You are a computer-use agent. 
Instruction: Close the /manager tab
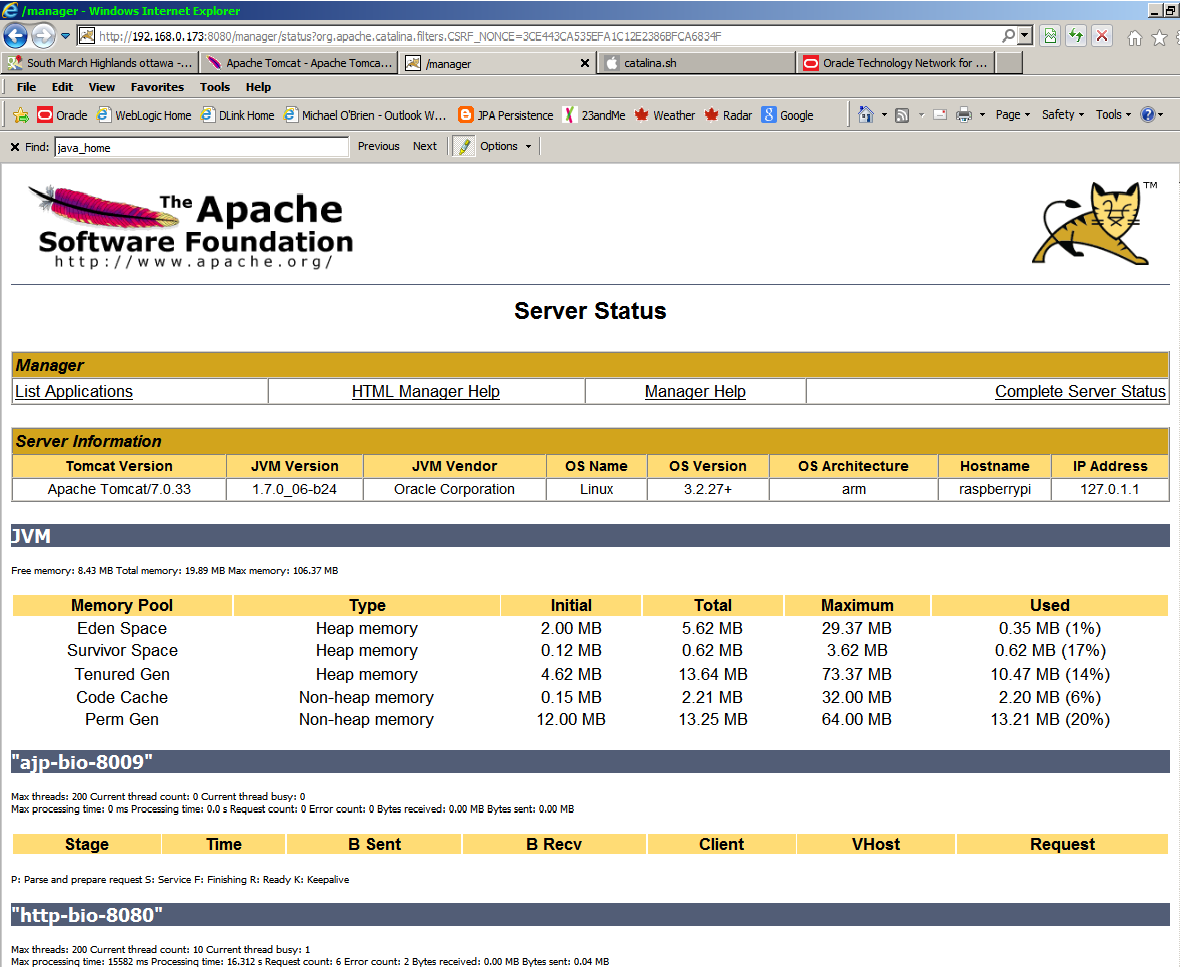click(585, 63)
